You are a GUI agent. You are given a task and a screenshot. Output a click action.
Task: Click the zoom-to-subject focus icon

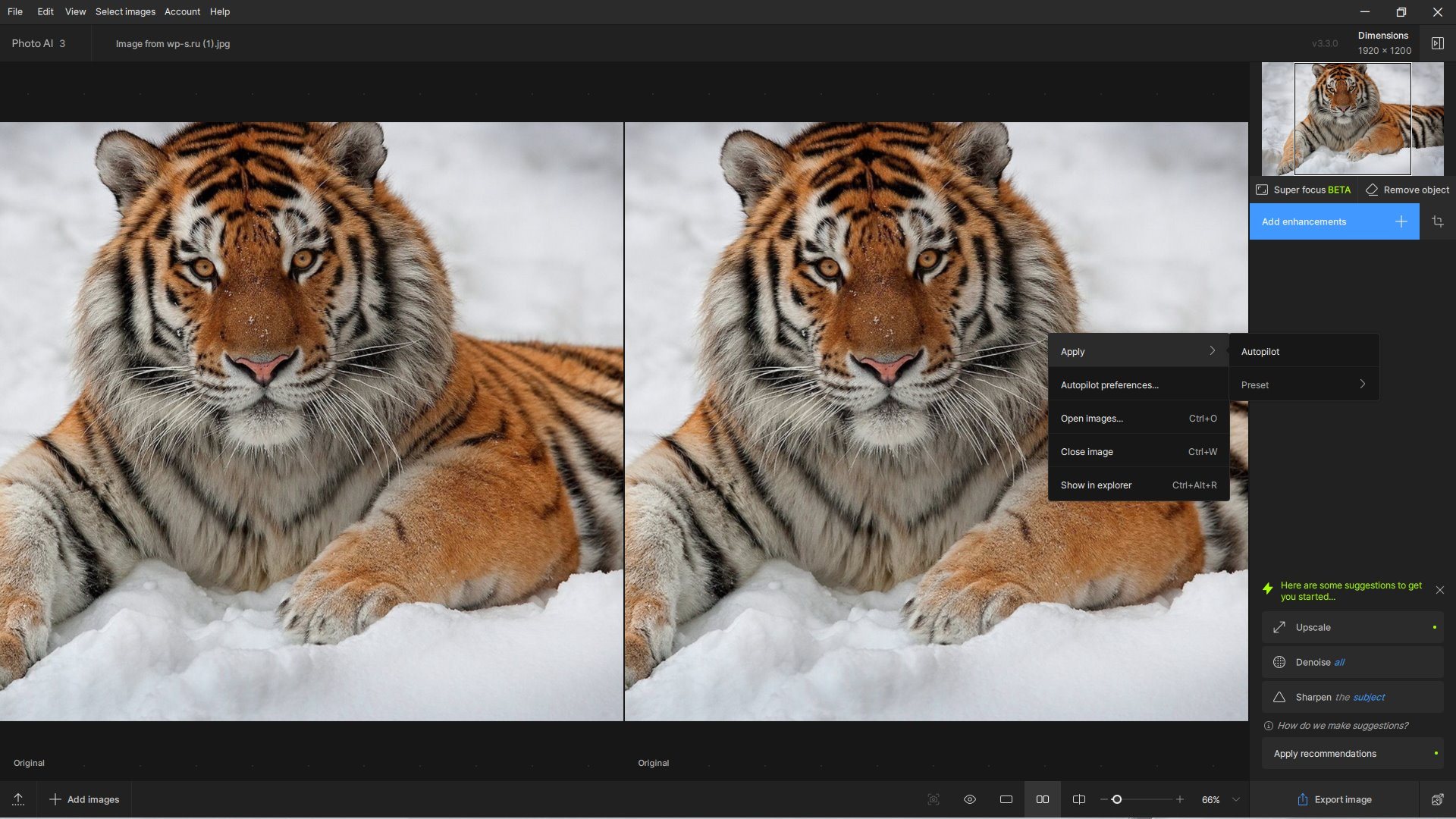pyautogui.click(x=934, y=799)
